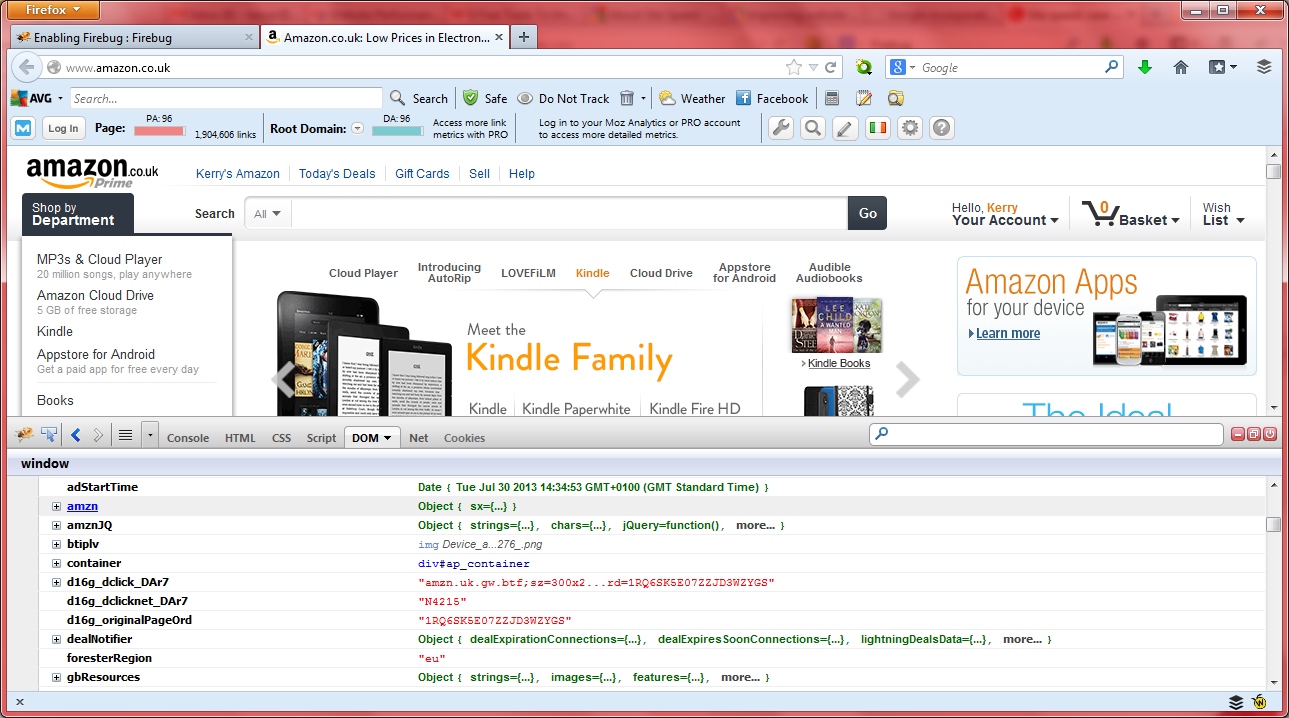
Task: Open Facebook from the AVG toolbar
Action: (x=772, y=98)
